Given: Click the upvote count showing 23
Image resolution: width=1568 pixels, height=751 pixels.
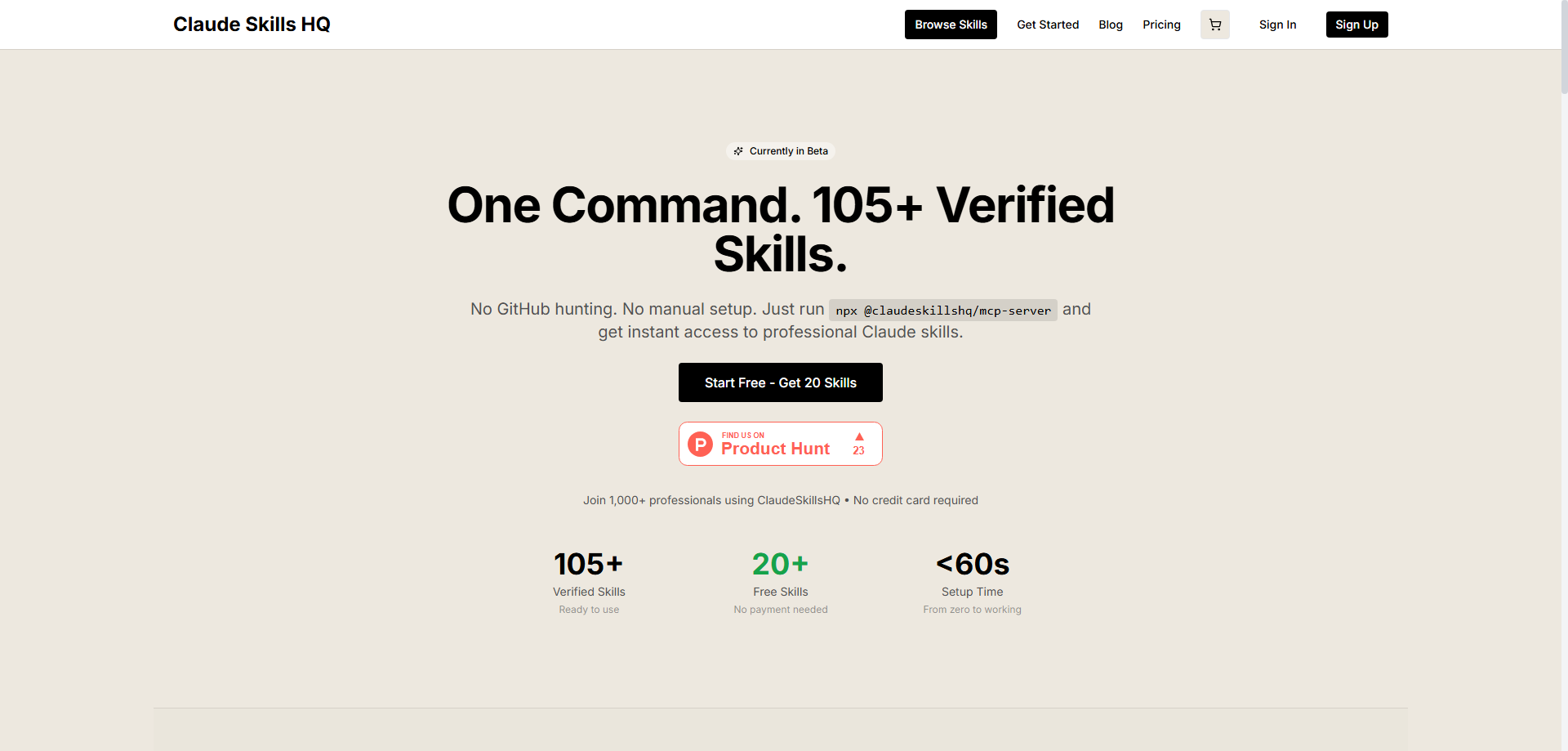Looking at the screenshot, I should coord(858,450).
